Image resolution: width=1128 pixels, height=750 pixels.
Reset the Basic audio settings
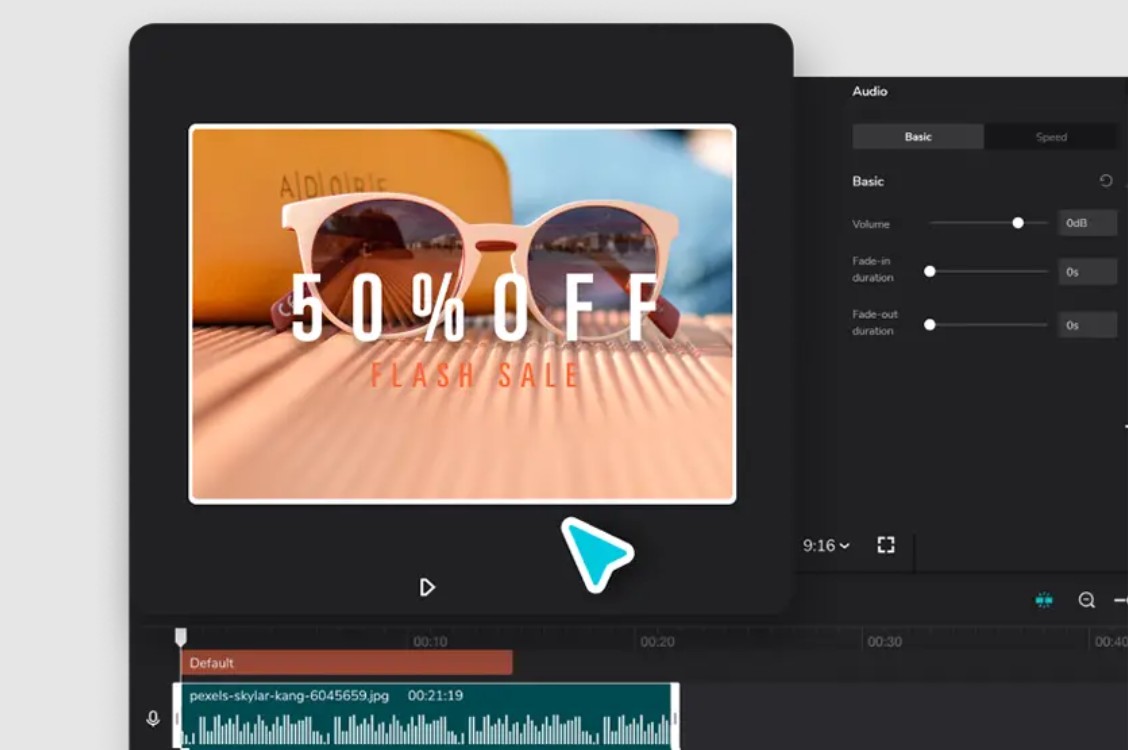(x=1105, y=181)
